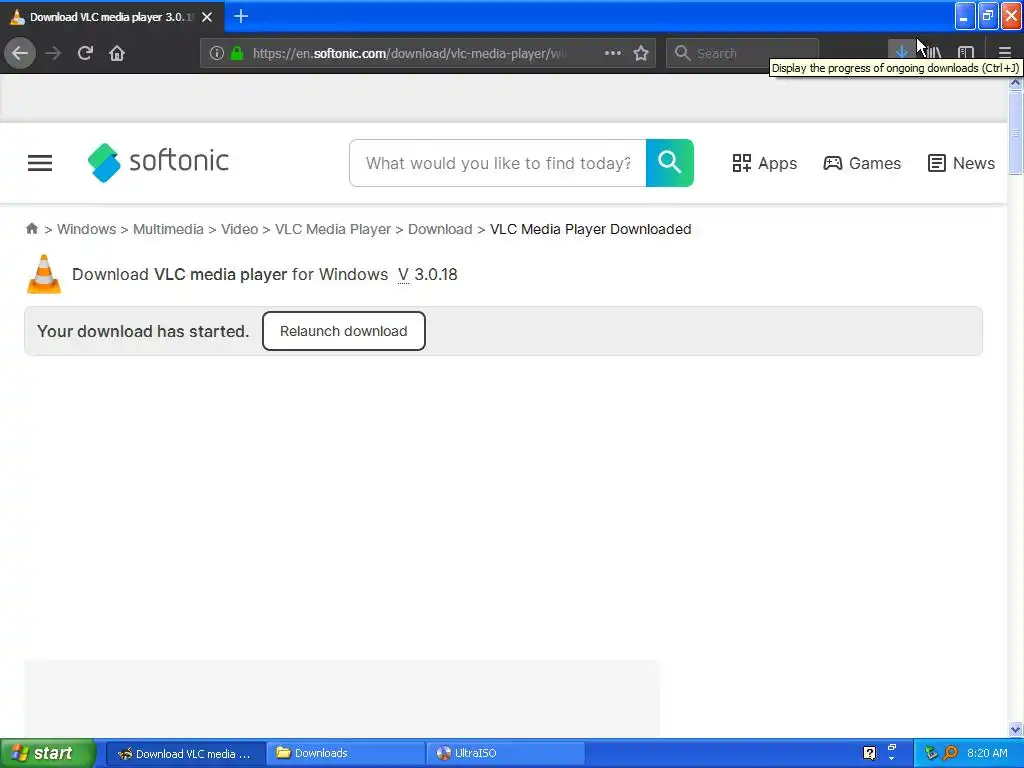Click the taskbar clock 8:20 AM

[987, 753]
